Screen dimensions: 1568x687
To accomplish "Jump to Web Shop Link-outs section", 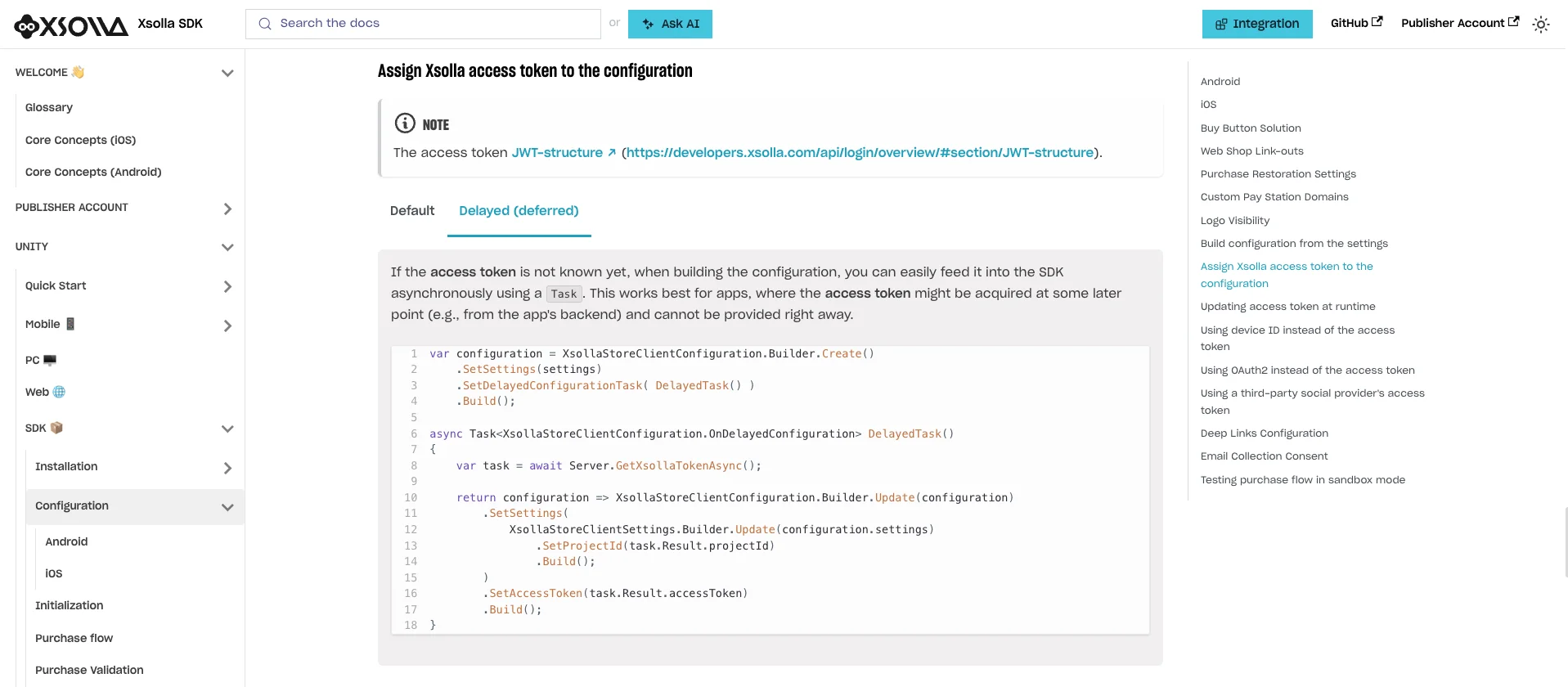I will (x=1252, y=151).
